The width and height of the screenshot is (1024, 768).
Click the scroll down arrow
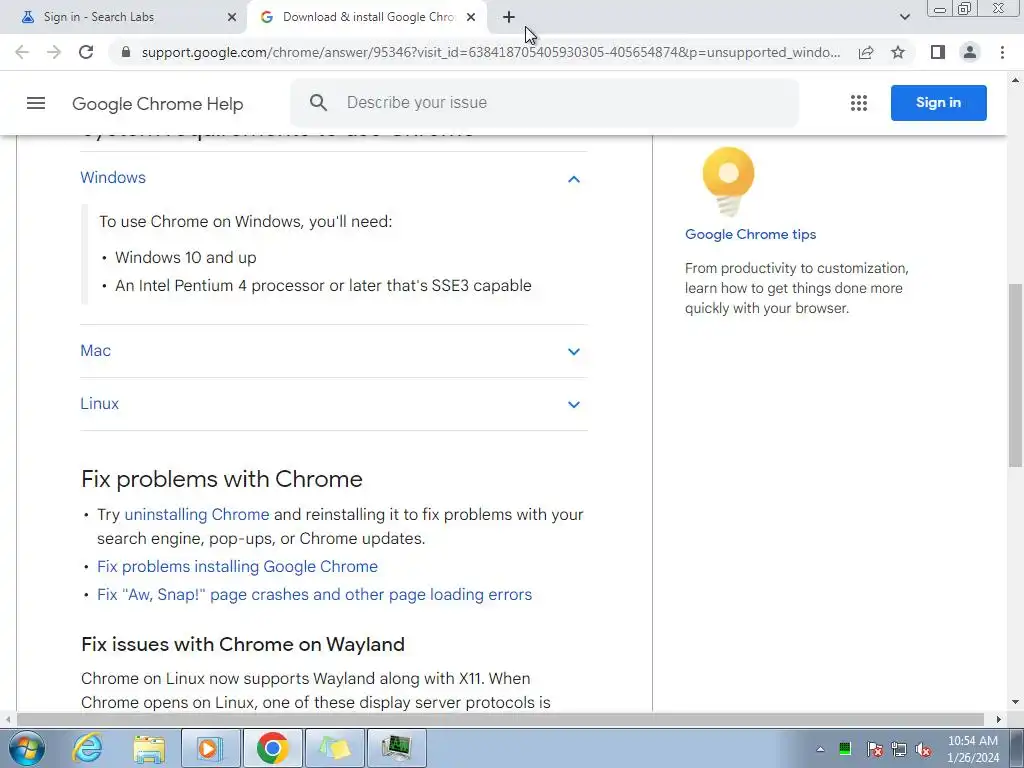[x=1016, y=703]
